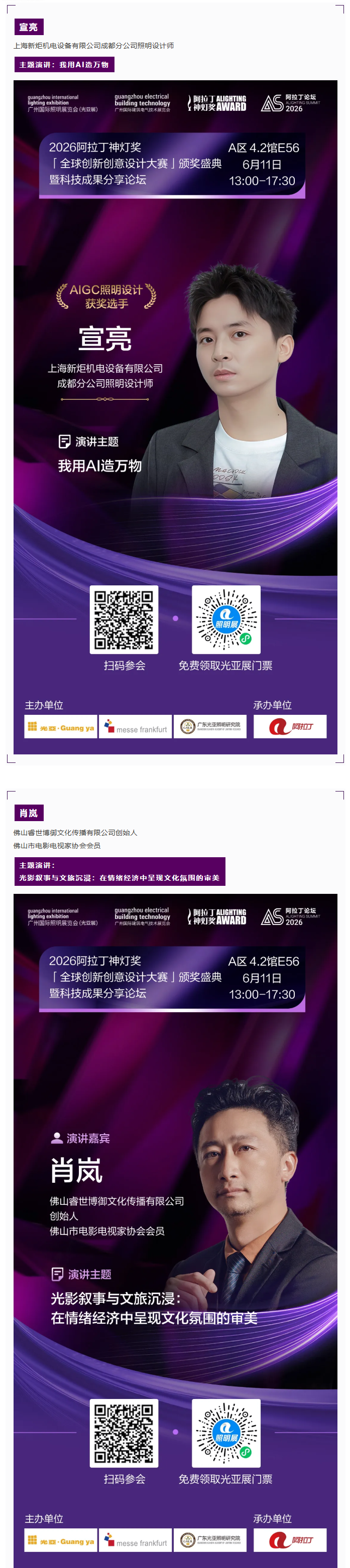Click 2026阿拉丁神灯奖 title in 肖岚 poster
Image resolution: width=350 pixels, height=1568 pixels.
tap(95, 961)
